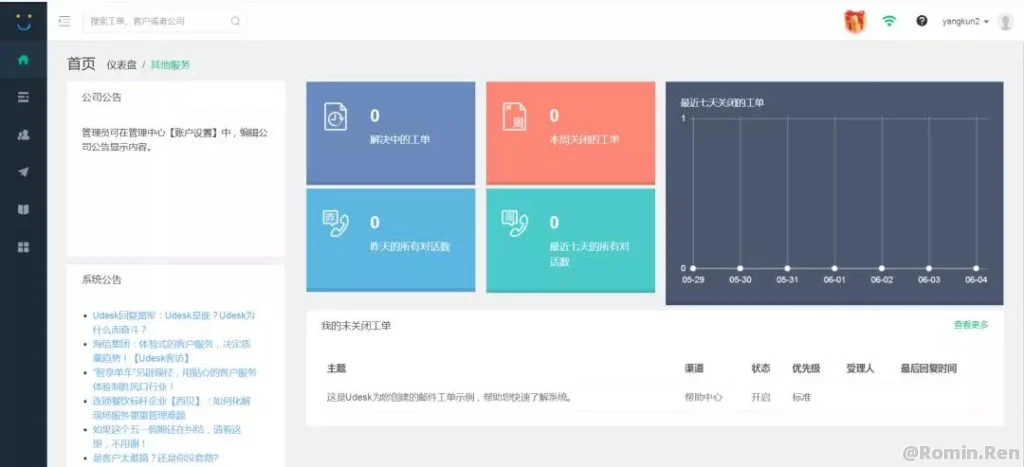Click the 06-04 data point on chart
Image resolution: width=1024 pixels, height=467 pixels.
[x=976, y=268]
